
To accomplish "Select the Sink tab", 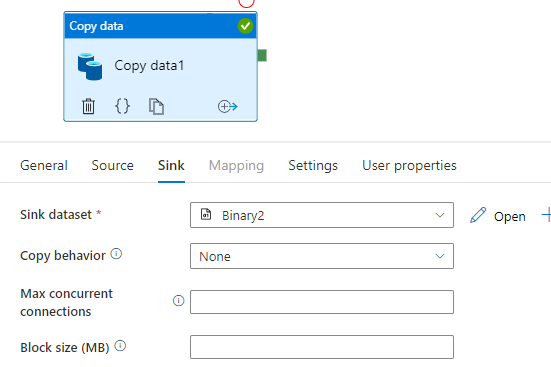I will pos(171,166).
